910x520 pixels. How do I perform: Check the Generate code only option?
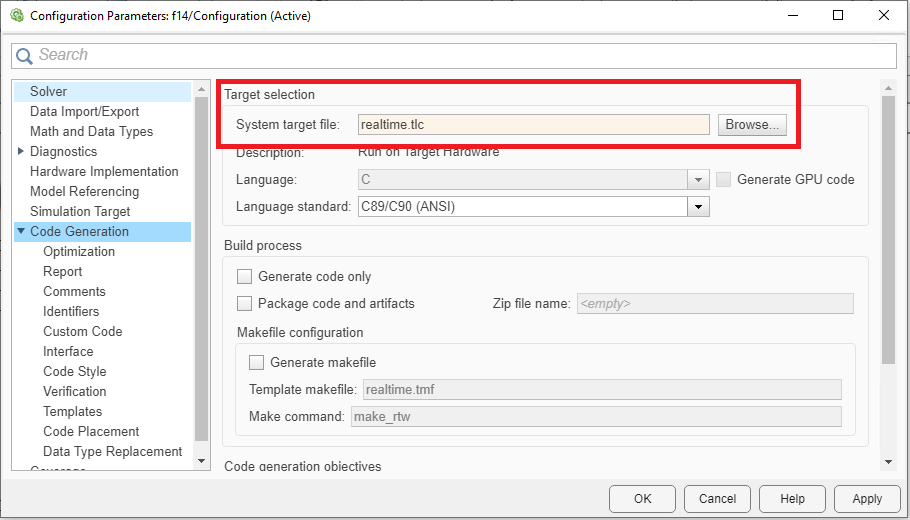click(x=245, y=277)
